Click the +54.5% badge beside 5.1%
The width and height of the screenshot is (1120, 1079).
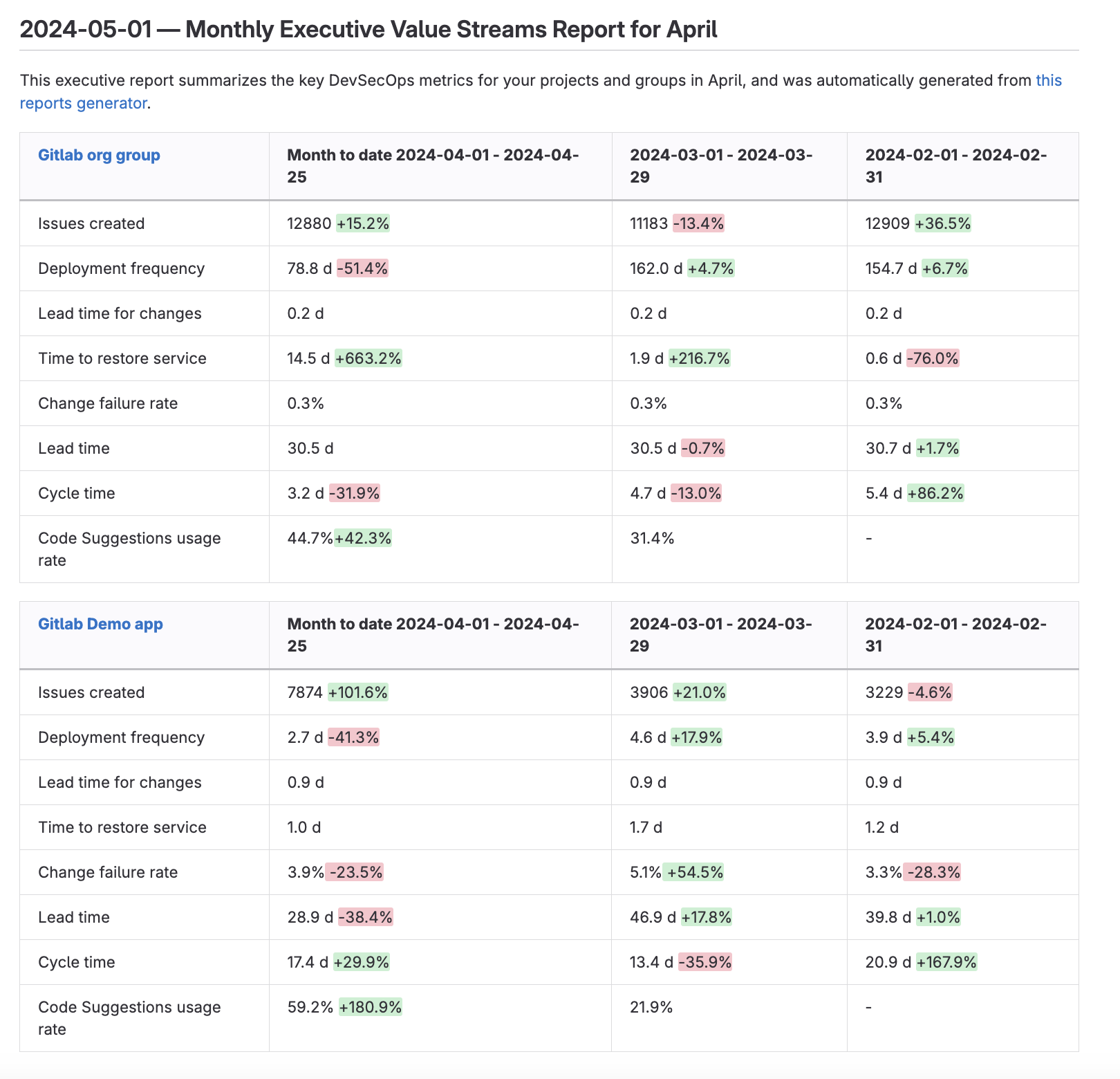pos(693,872)
